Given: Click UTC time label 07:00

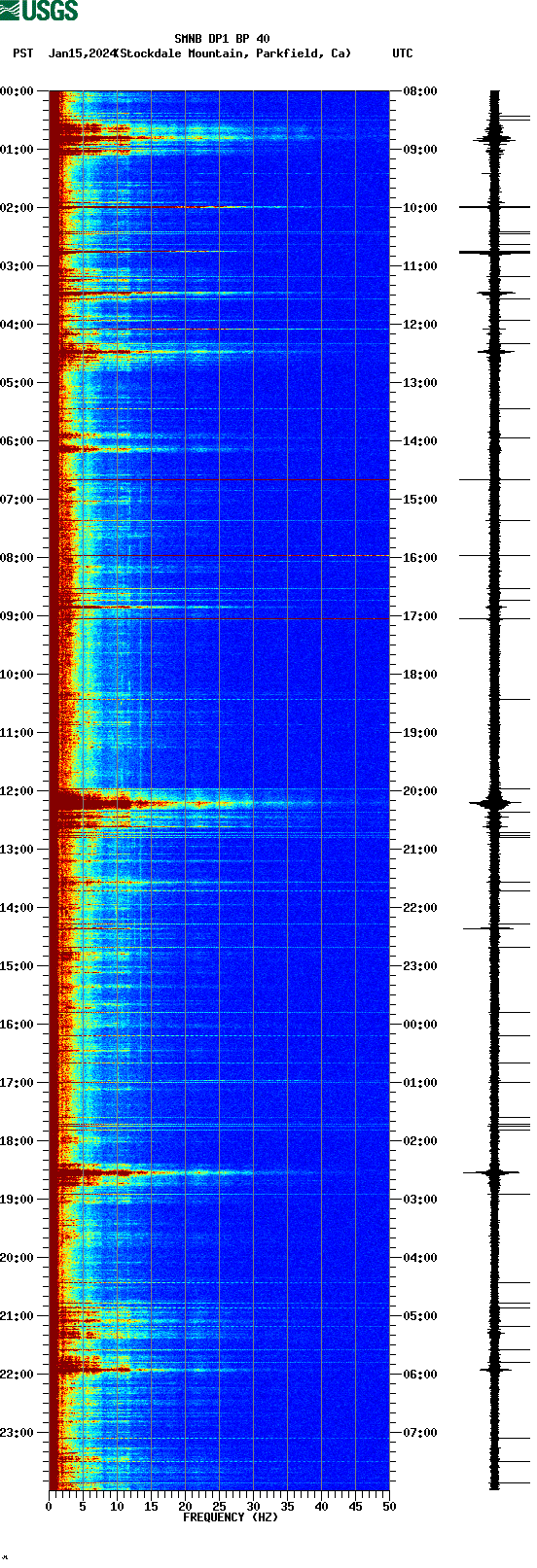Looking at the screenshot, I should pyautogui.click(x=420, y=1433).
